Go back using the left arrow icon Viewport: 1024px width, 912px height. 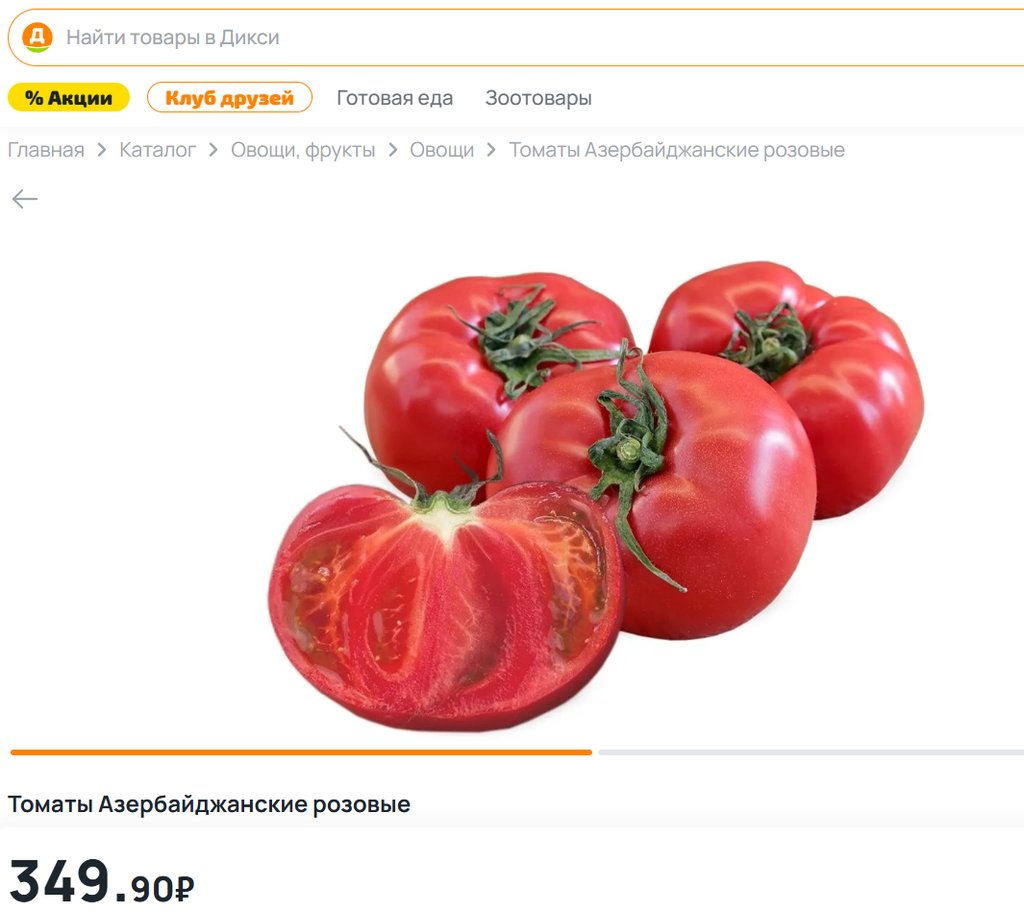click(x=25, y=199)
